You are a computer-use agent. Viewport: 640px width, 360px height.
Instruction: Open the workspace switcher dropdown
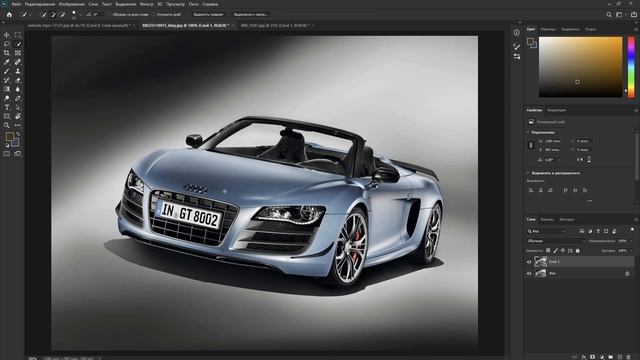click(x=620, y=15)
